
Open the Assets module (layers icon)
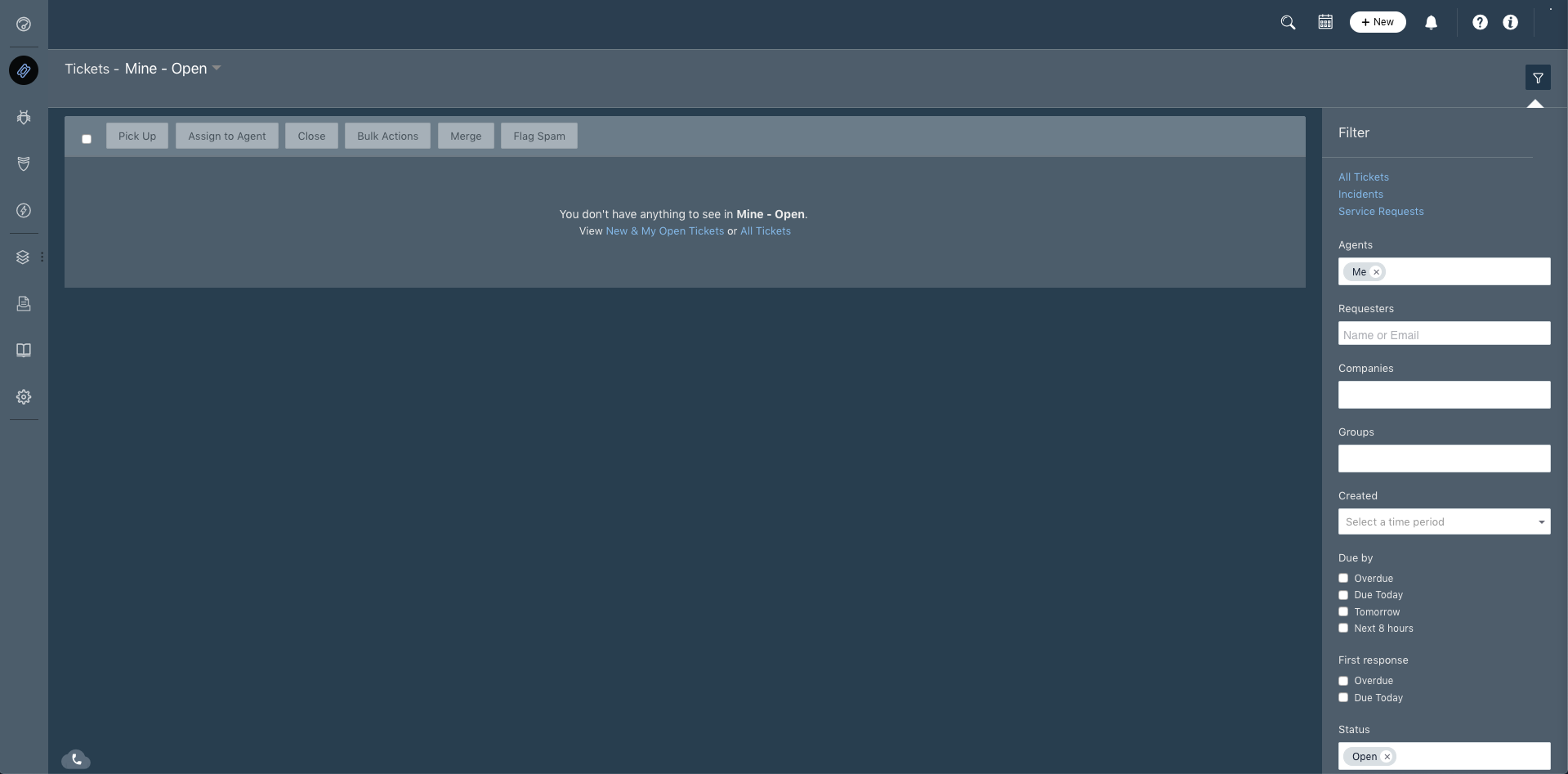[x=24, y=257]
